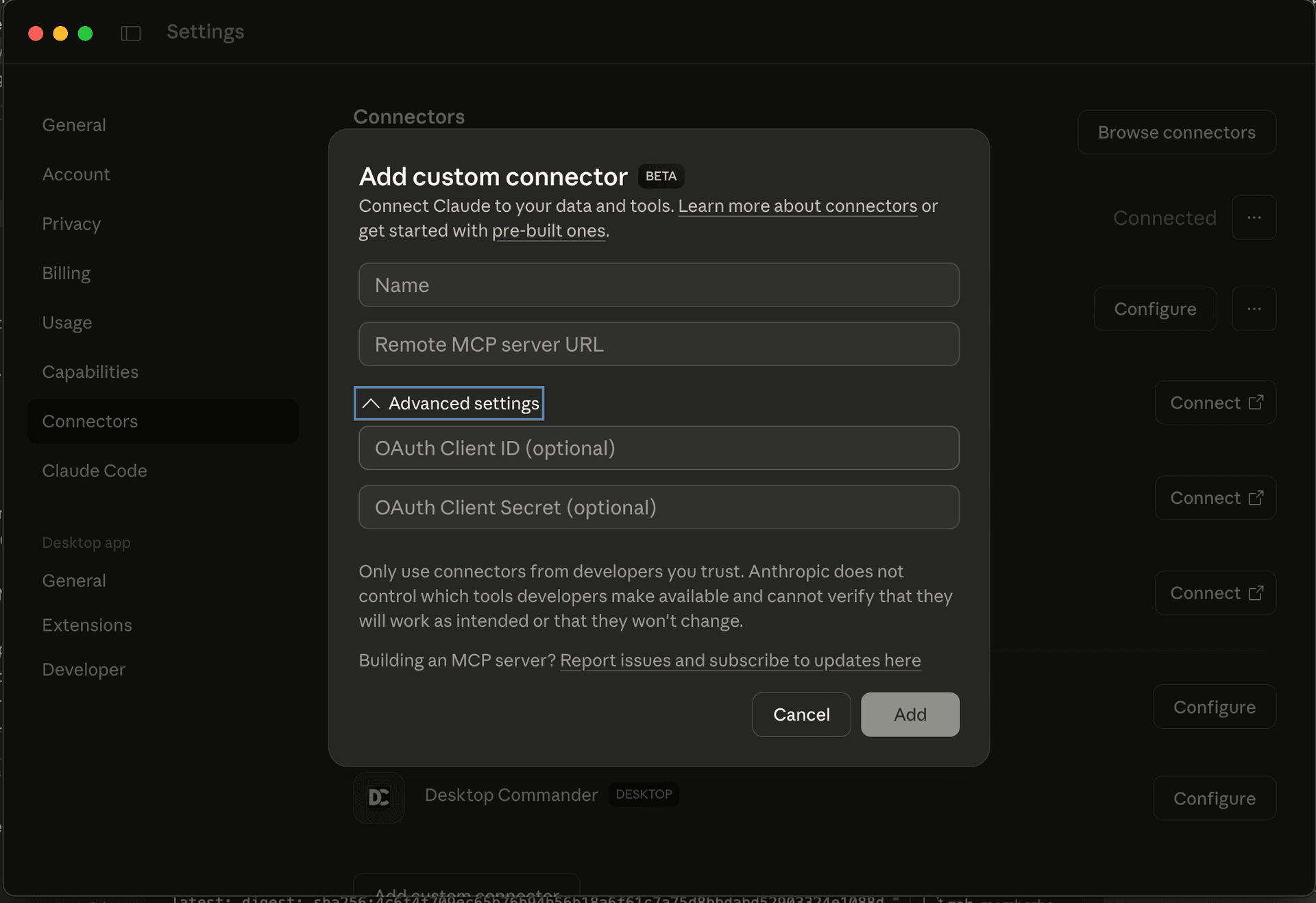This screenshot has width=1316, height=903.
Task: Click the Browse connectors button
Action: click(1176, 132)
